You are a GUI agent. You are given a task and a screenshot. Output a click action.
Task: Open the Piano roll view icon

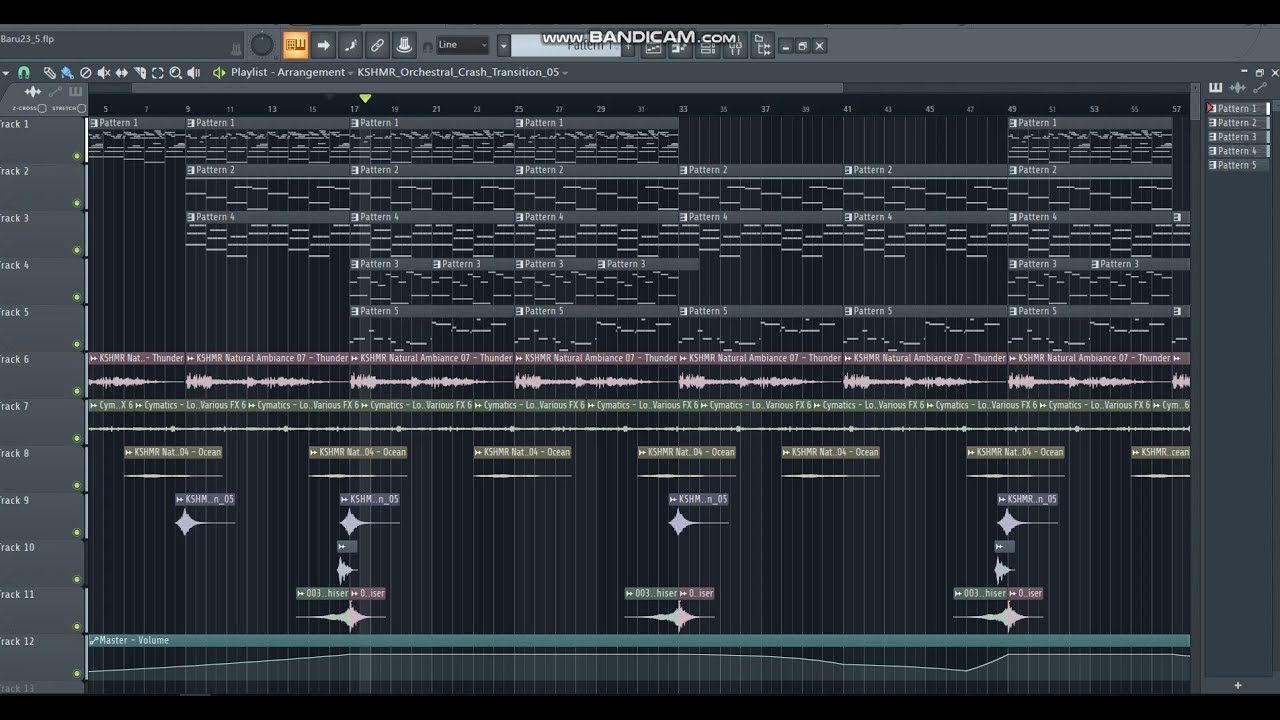679,45
